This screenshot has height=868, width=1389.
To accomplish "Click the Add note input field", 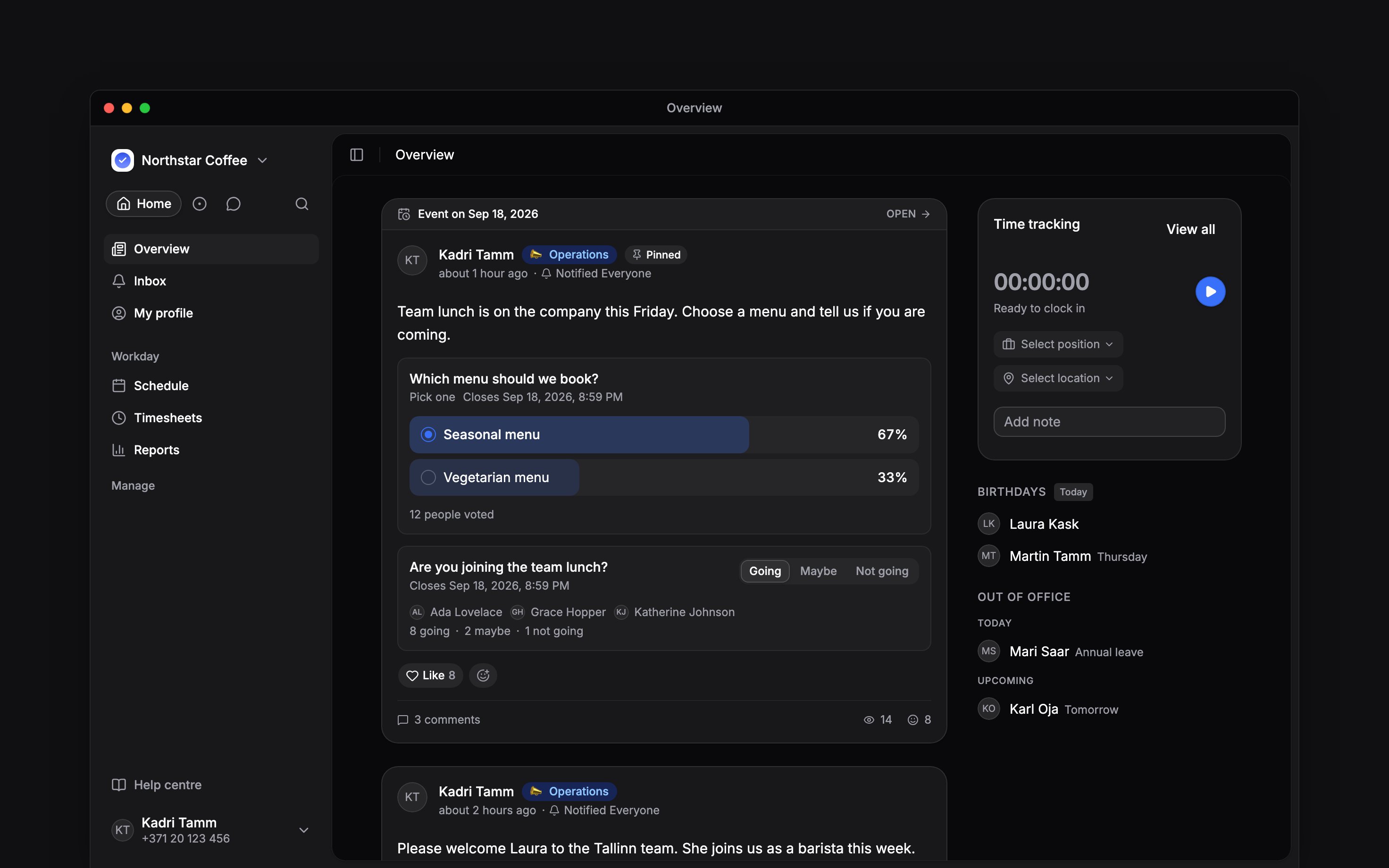I will [1109, 422].
